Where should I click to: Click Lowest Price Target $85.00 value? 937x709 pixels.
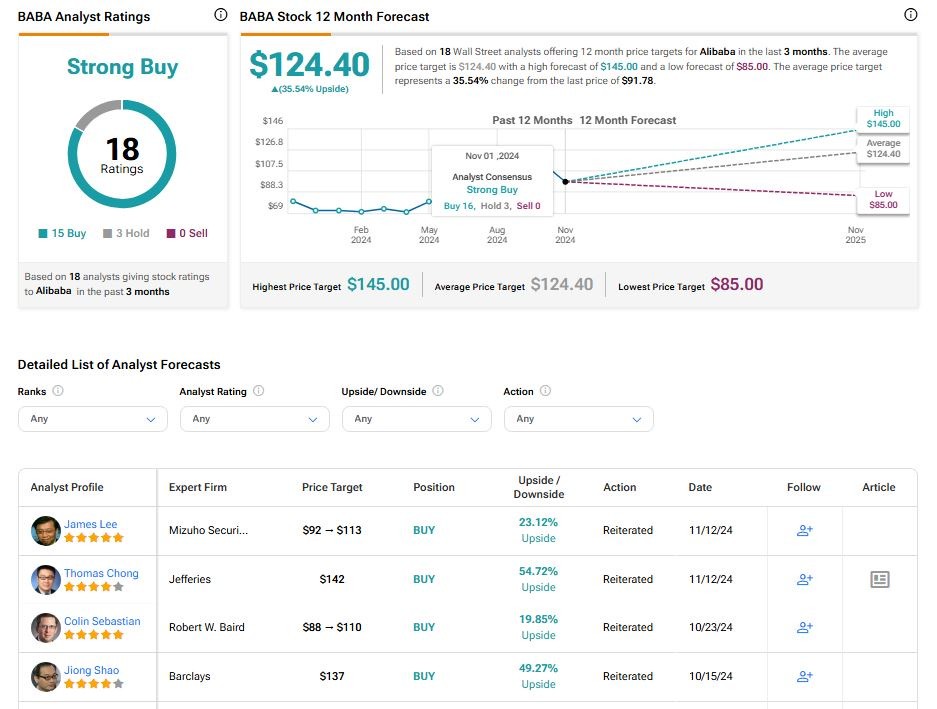point(737,285)
